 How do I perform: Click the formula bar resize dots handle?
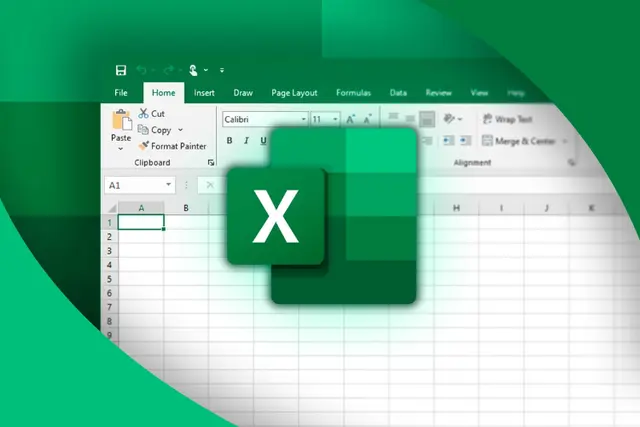point(186,185)
